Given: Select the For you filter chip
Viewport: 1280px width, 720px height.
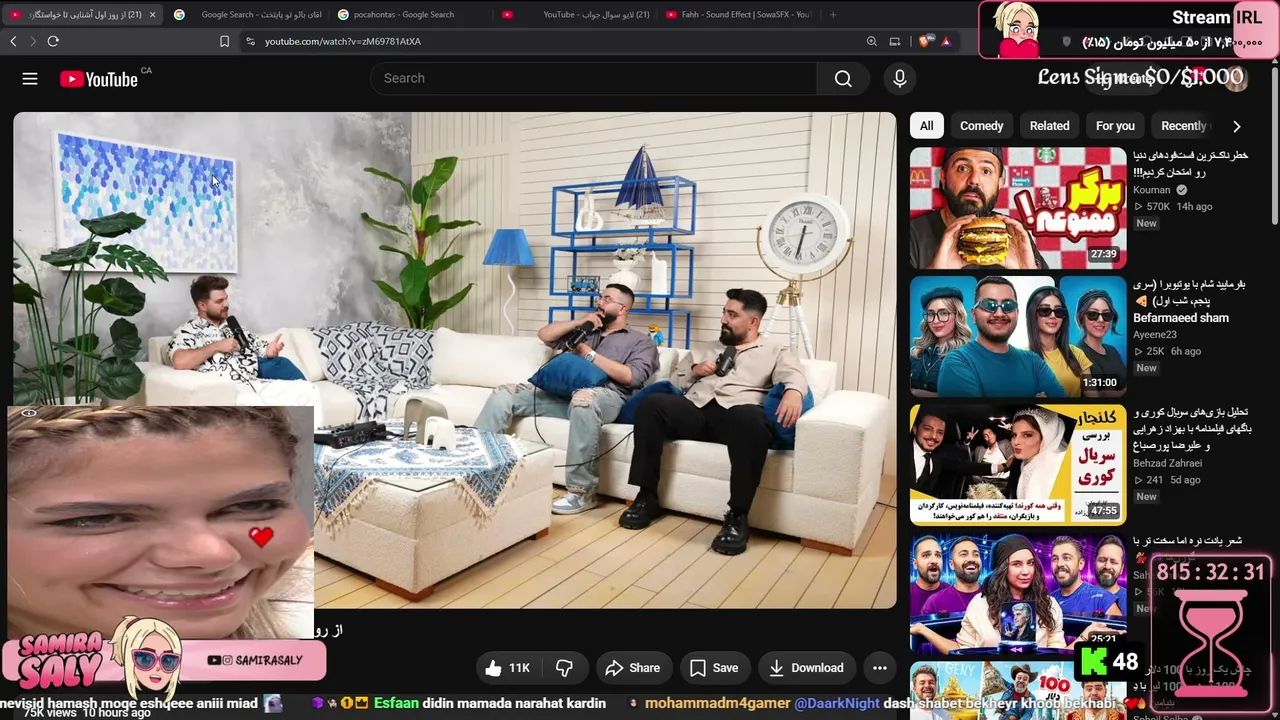Looking at the screenshot, I should pos(1115,126).
